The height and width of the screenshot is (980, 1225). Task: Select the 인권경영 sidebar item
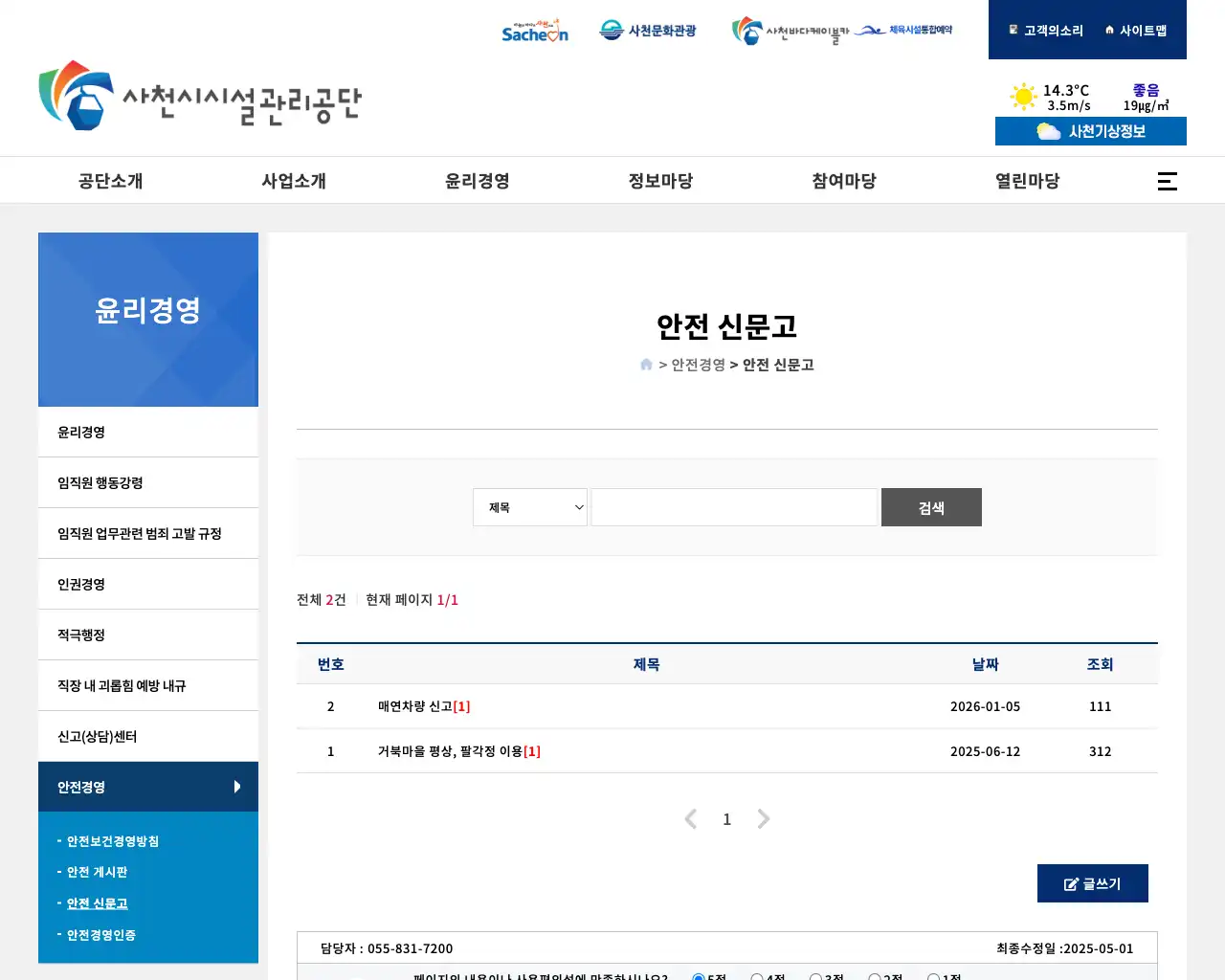point(148,584)
